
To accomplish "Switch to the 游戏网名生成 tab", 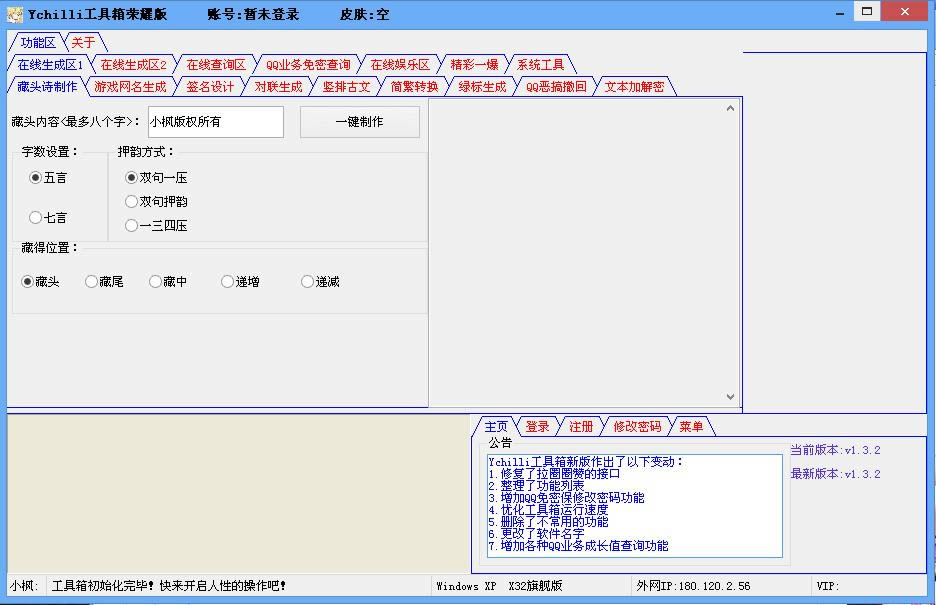I will 130,87.
